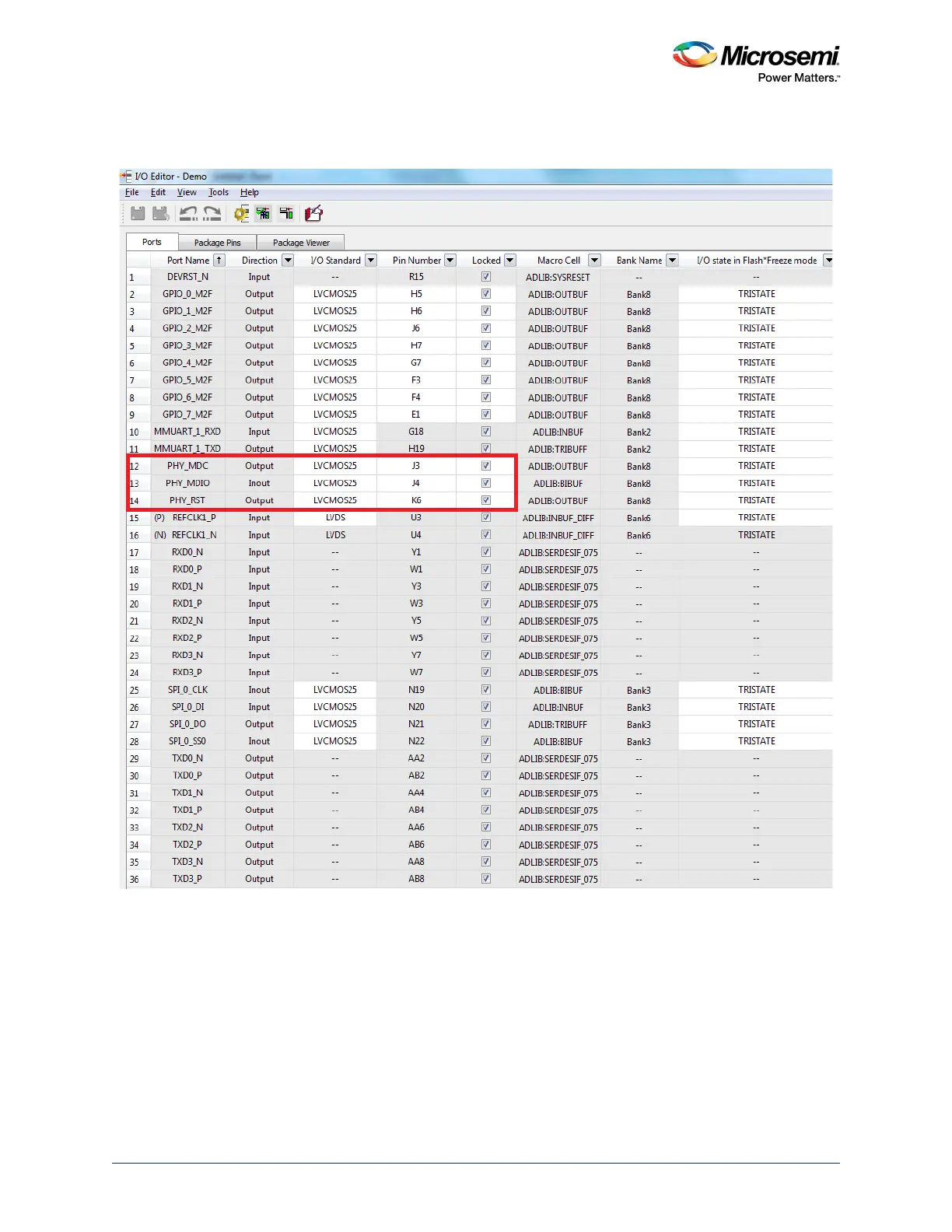Click the second save disk icon

161,214
